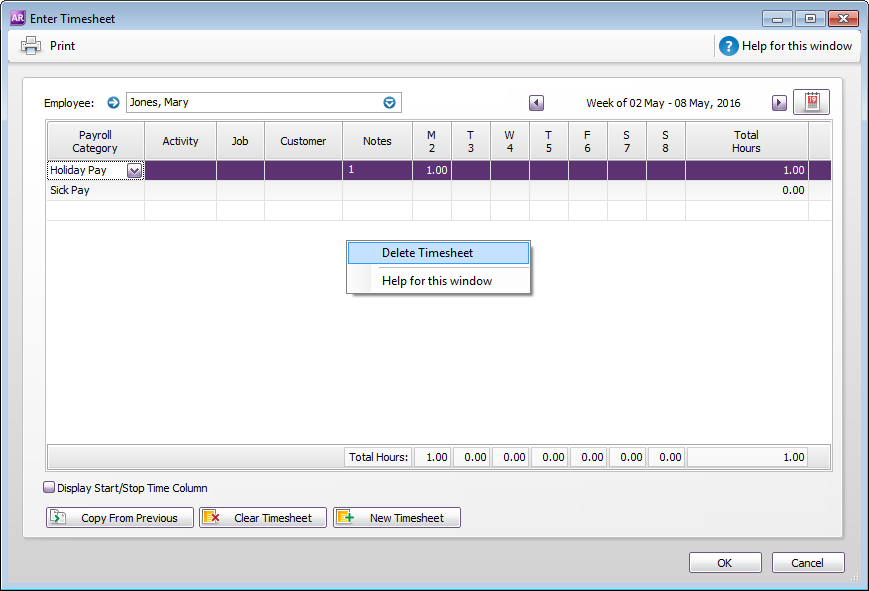Click the AR application icon in title bar
Screen dimensions: 869x591
(16, 18)
